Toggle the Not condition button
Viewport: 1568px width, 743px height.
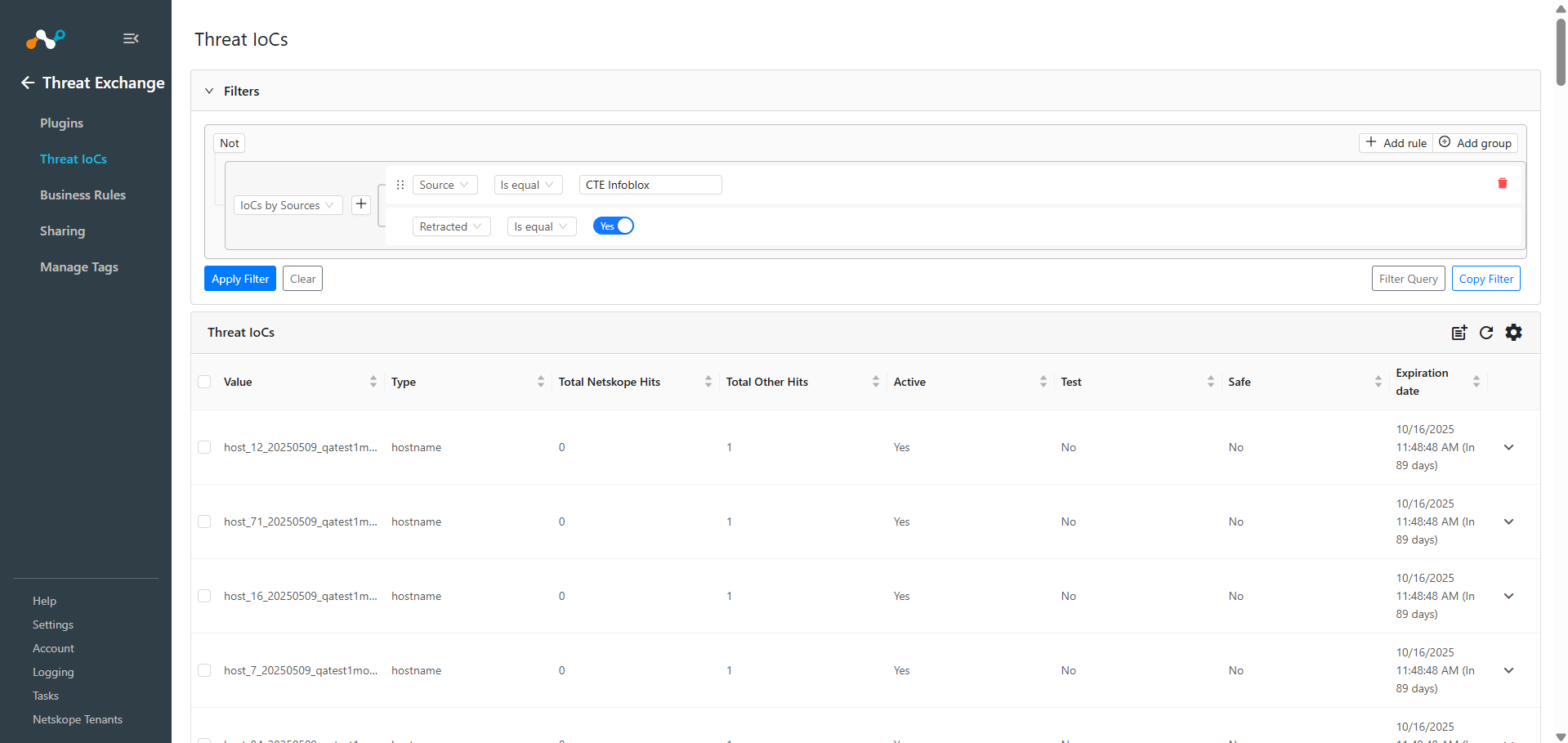point(230,143)
